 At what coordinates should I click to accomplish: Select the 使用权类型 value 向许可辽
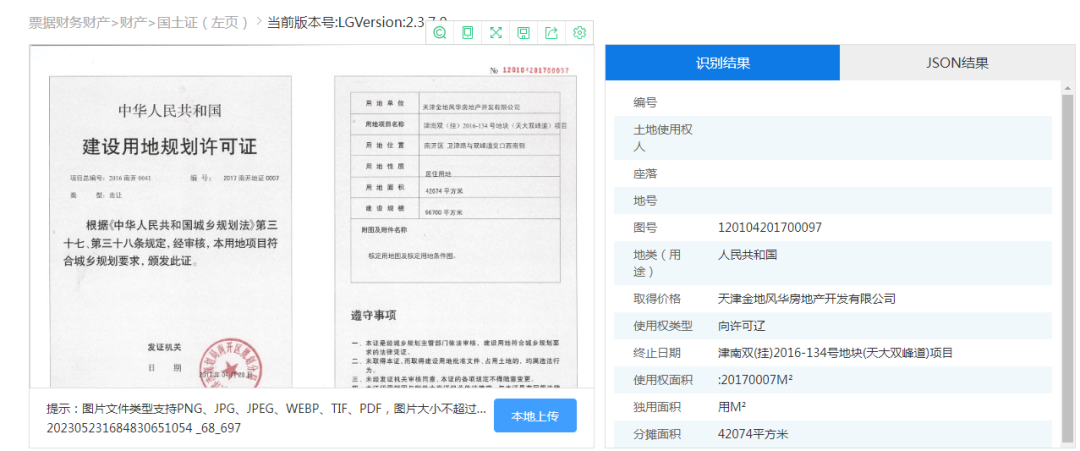pos(742,326)
